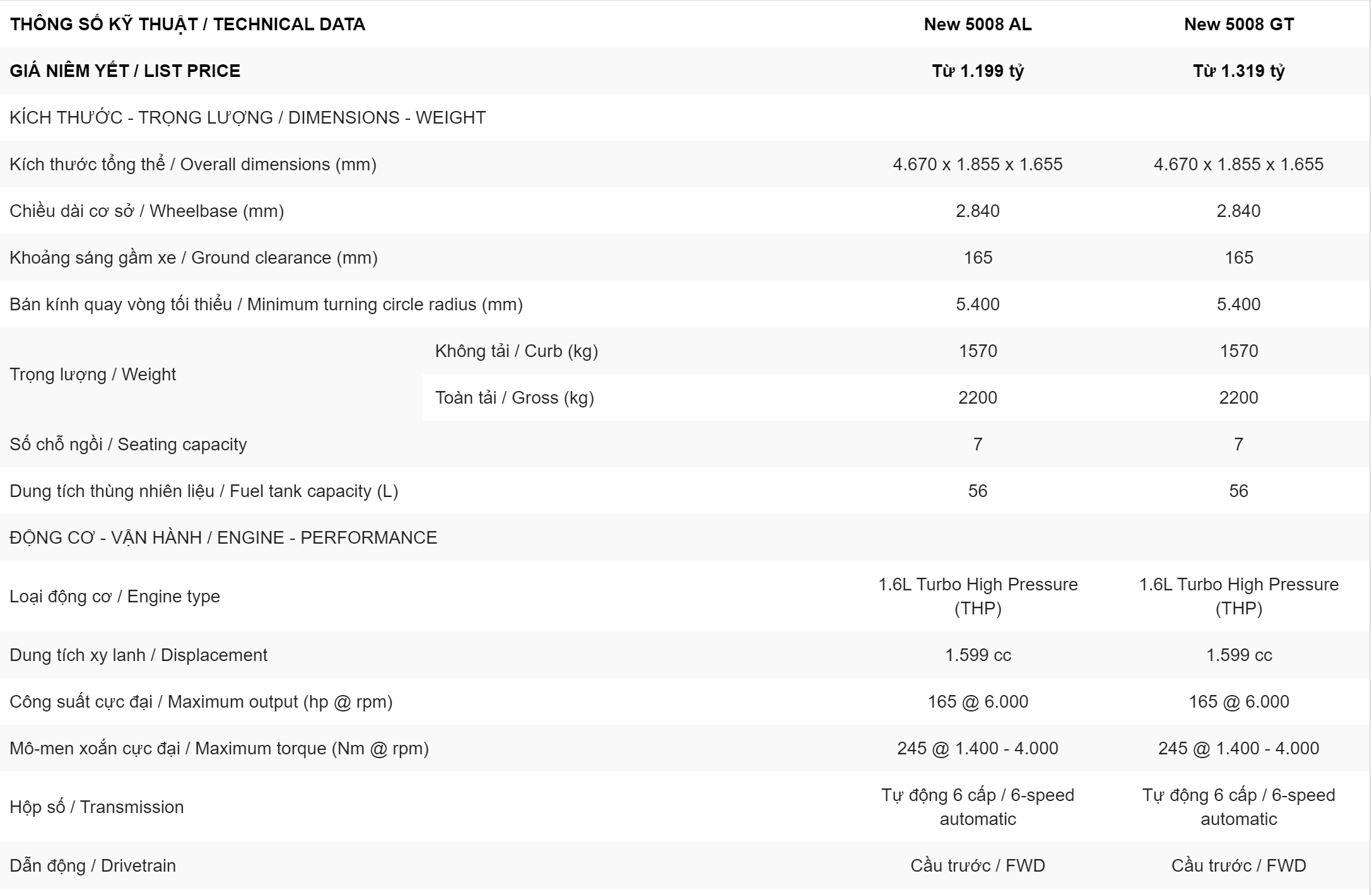Click the Technical Data table heading

pos(187,24)
